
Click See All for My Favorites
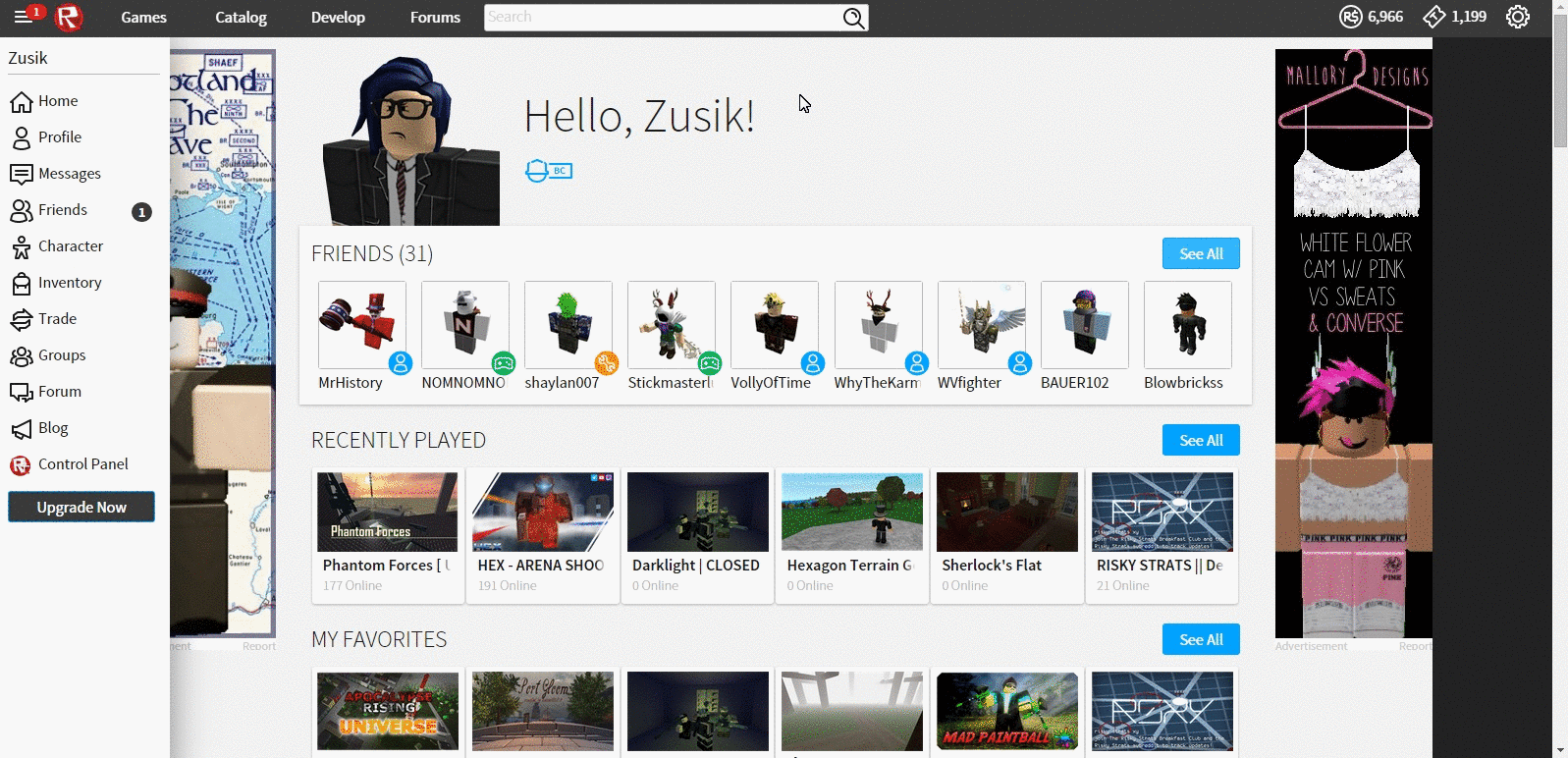(x=1201, y=639)
